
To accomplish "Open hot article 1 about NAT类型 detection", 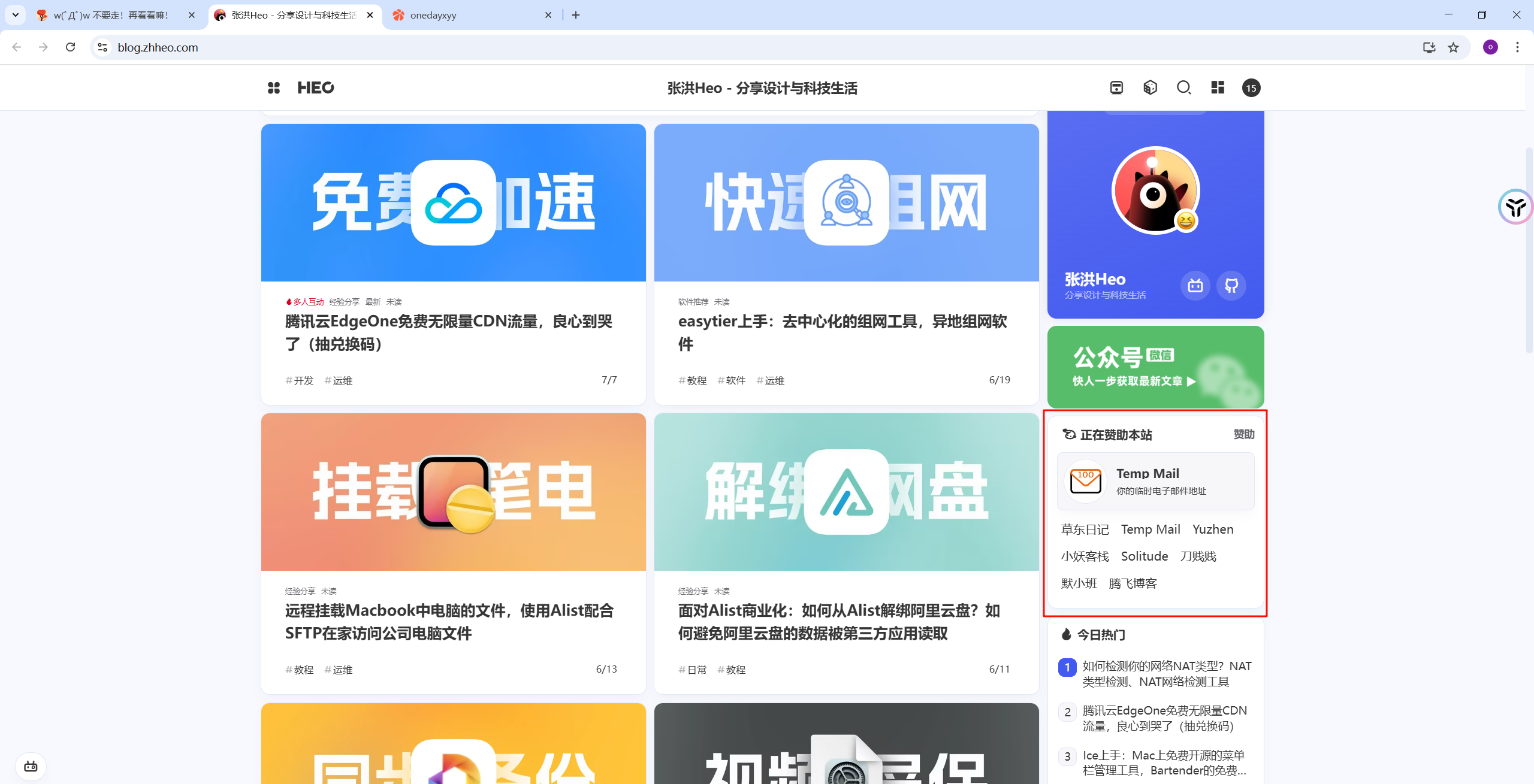I will click(1155, 674).
